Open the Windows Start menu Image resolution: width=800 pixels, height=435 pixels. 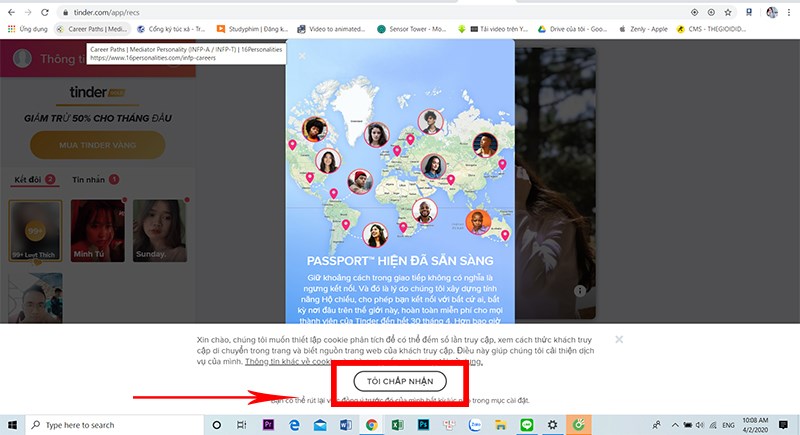pyautogui.click(x=12, y=425)
